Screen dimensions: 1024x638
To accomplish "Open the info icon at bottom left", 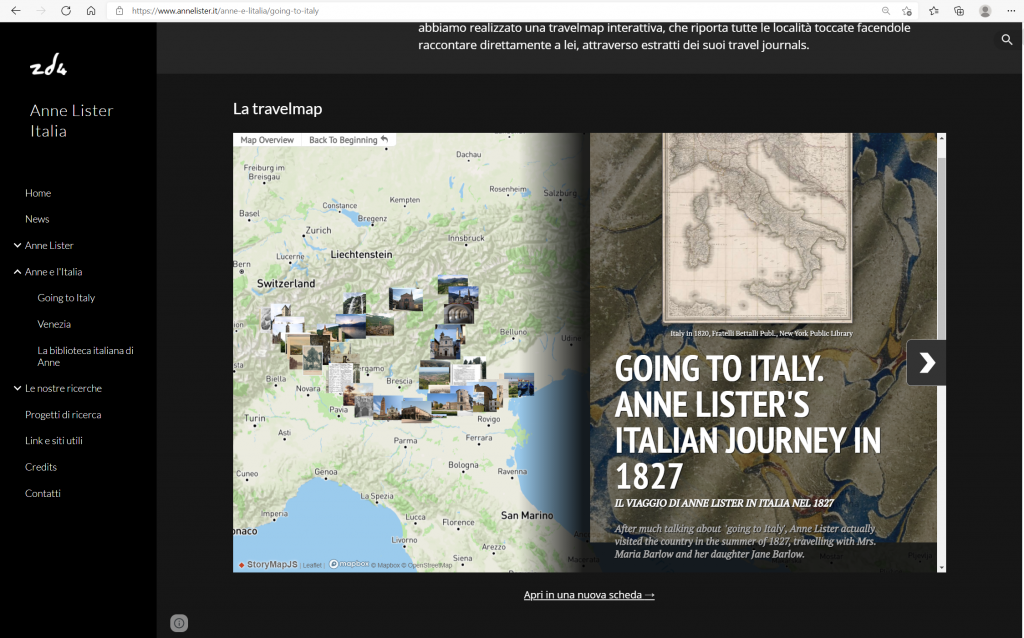I will click(179, 623).
